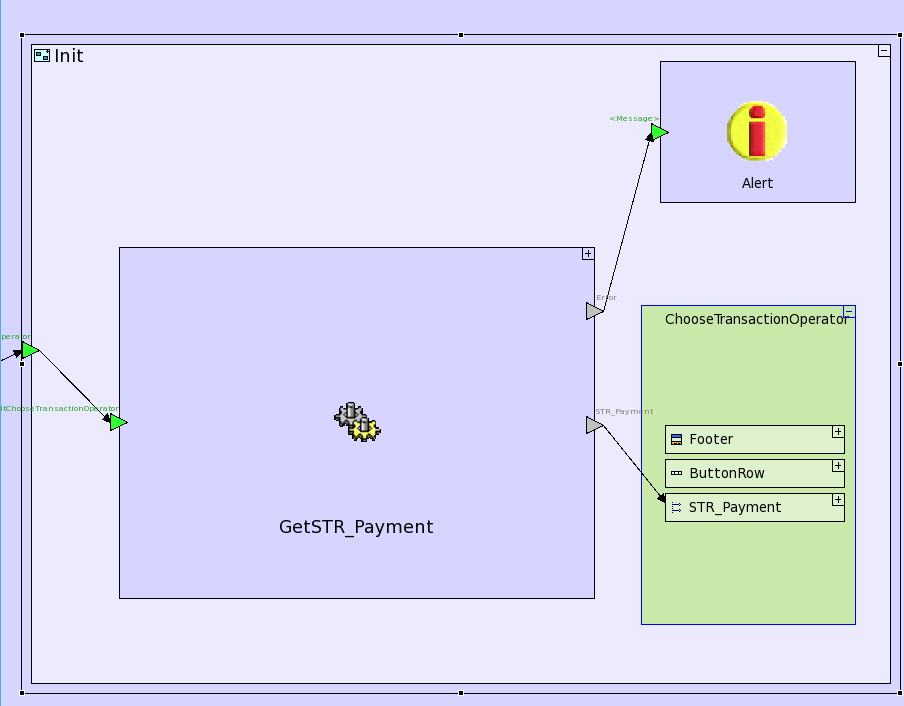Viewport: 904px width, 706px height.
Task: Expand the STR_Payment node
Action: point(838,501)
